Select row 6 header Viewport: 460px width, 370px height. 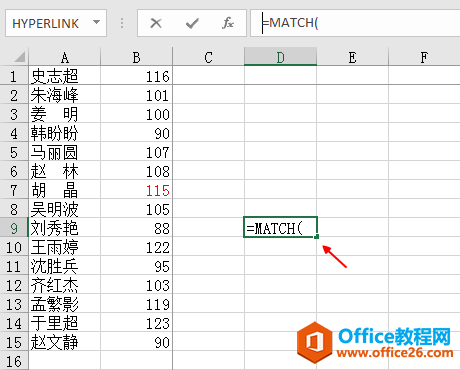[14, 171]
